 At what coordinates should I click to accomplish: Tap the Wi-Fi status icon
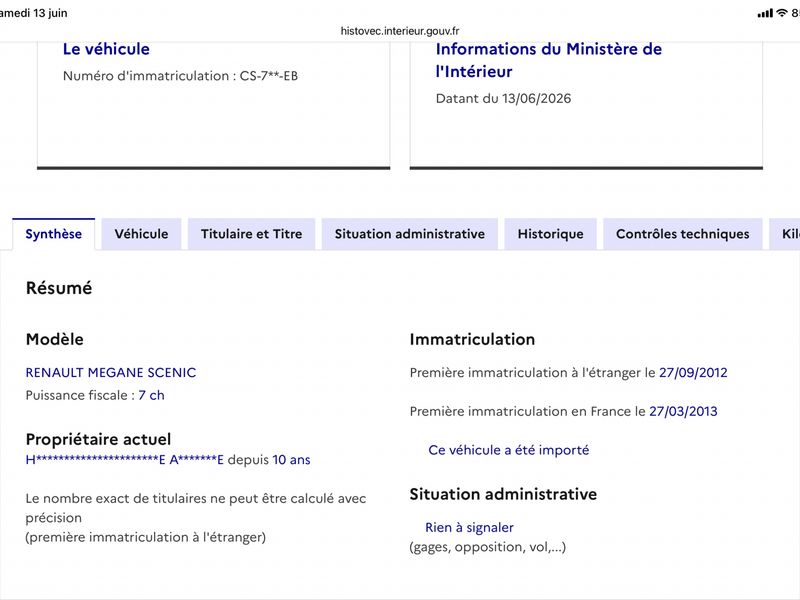click(782, 13)
